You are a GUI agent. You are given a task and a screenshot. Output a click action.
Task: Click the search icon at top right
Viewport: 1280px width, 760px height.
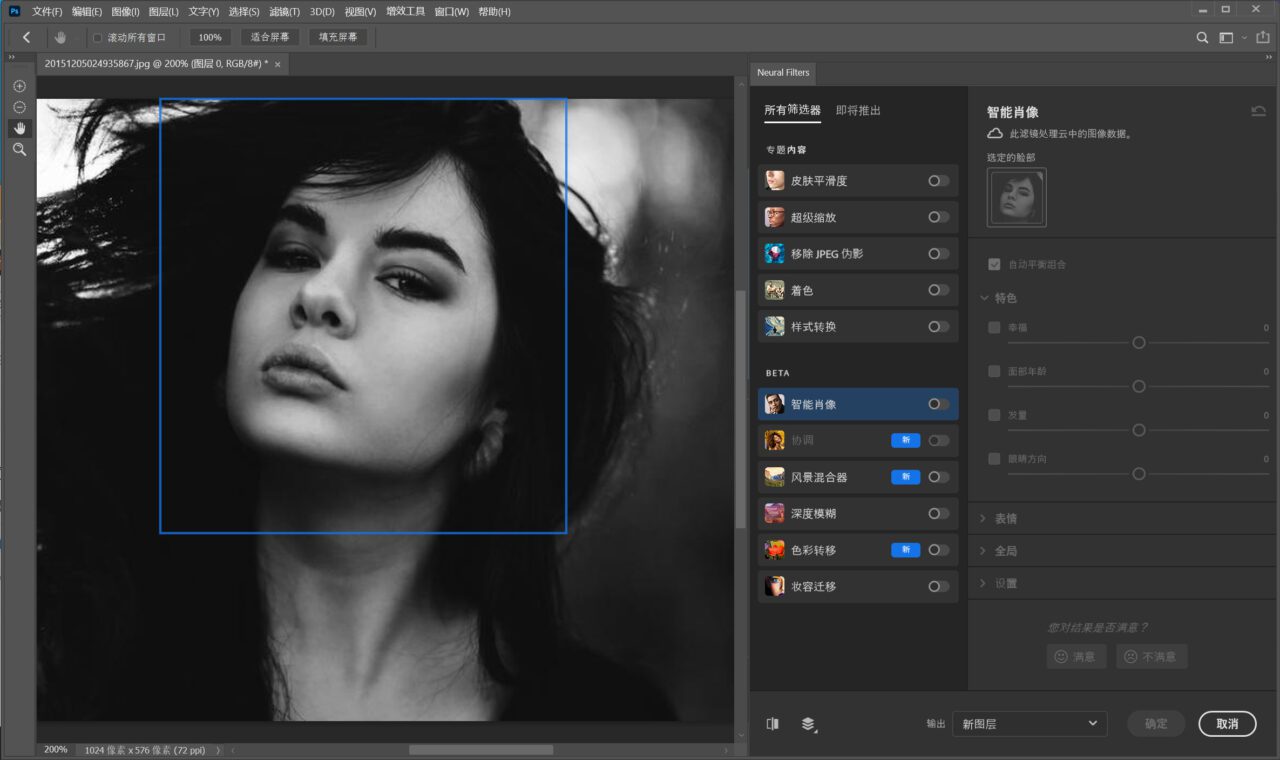(1203, 37)
